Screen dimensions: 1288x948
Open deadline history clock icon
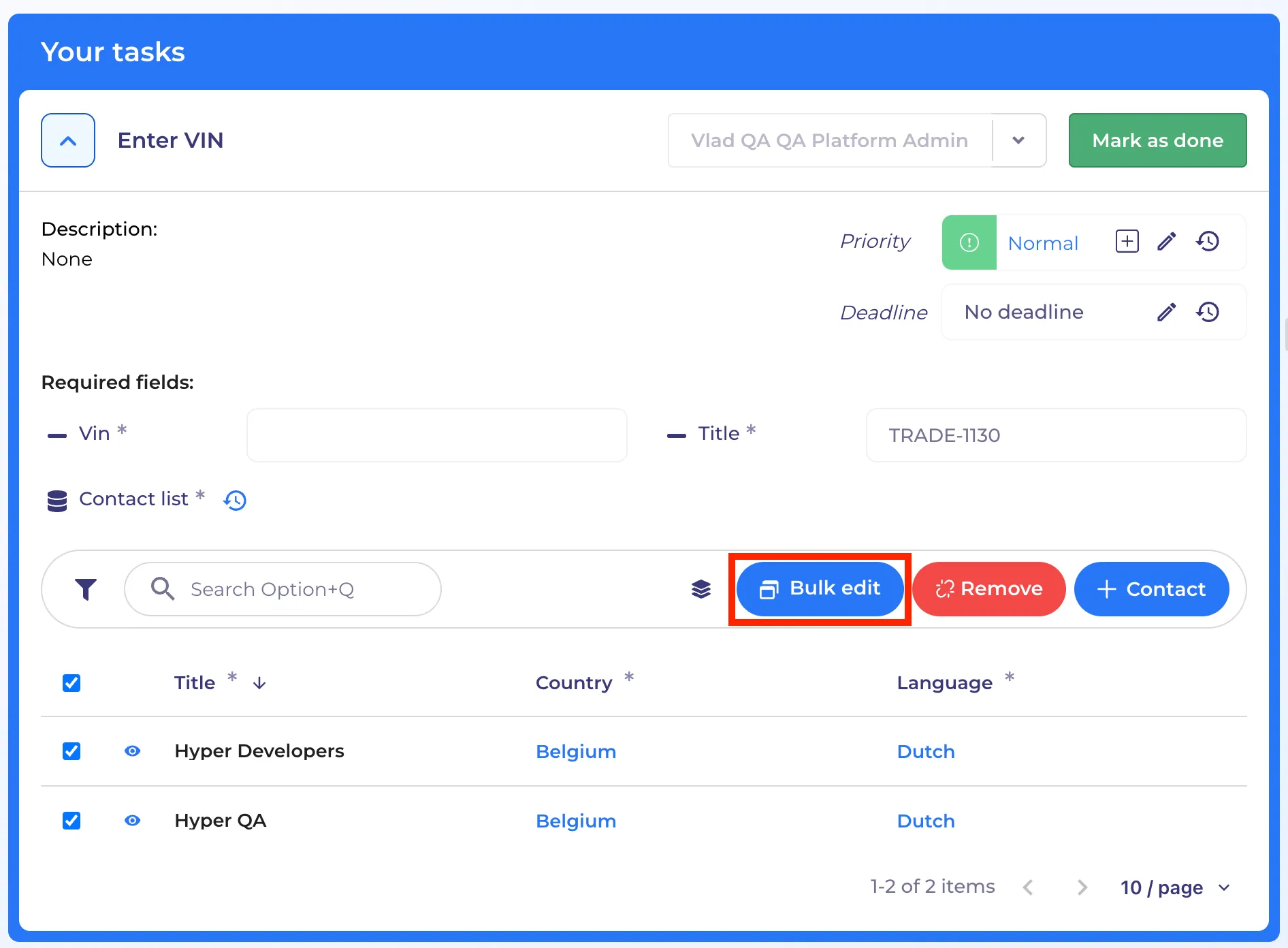(1208, 312)
